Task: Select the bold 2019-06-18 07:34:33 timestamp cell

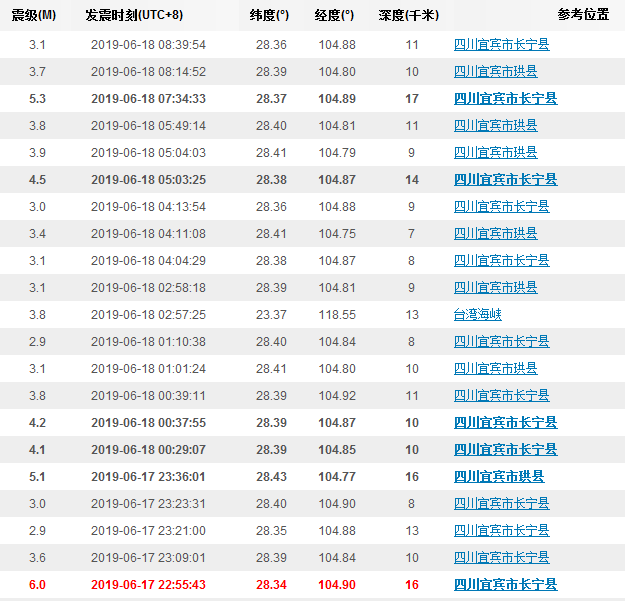Action: click(x=148, y=98)
